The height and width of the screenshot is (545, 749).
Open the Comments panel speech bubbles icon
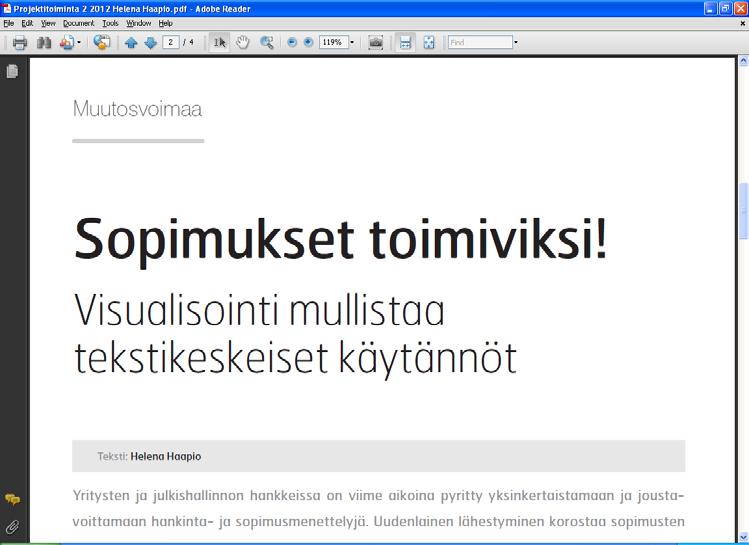(12, 500)
